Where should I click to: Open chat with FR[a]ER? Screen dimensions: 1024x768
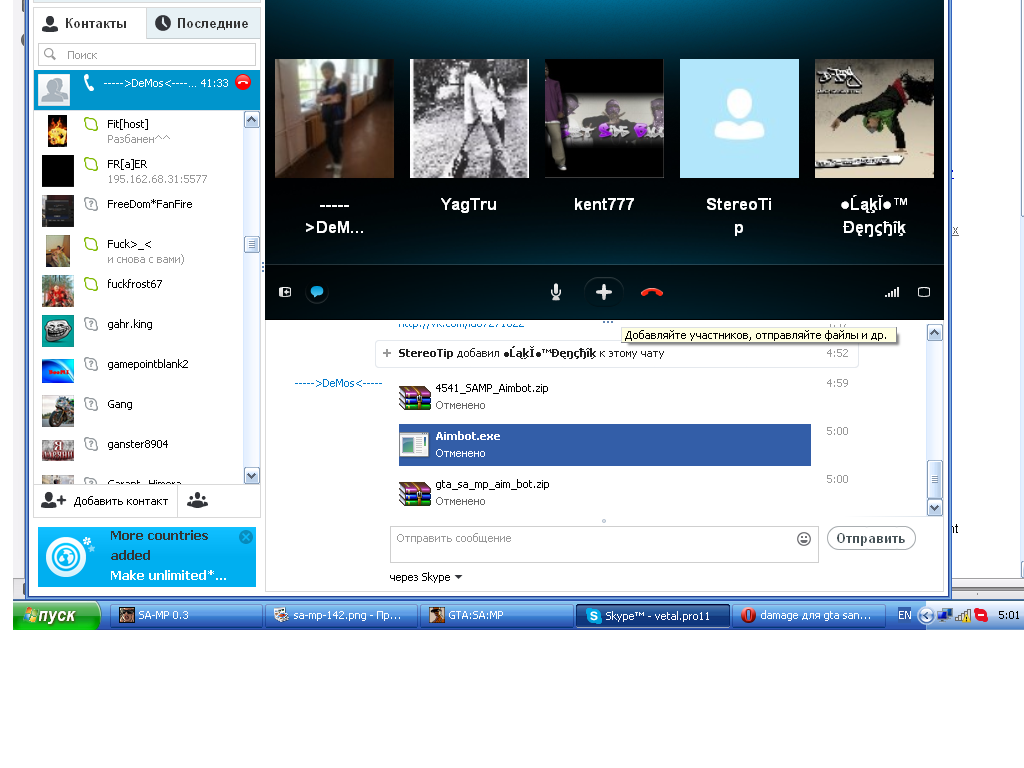[138, 170]
